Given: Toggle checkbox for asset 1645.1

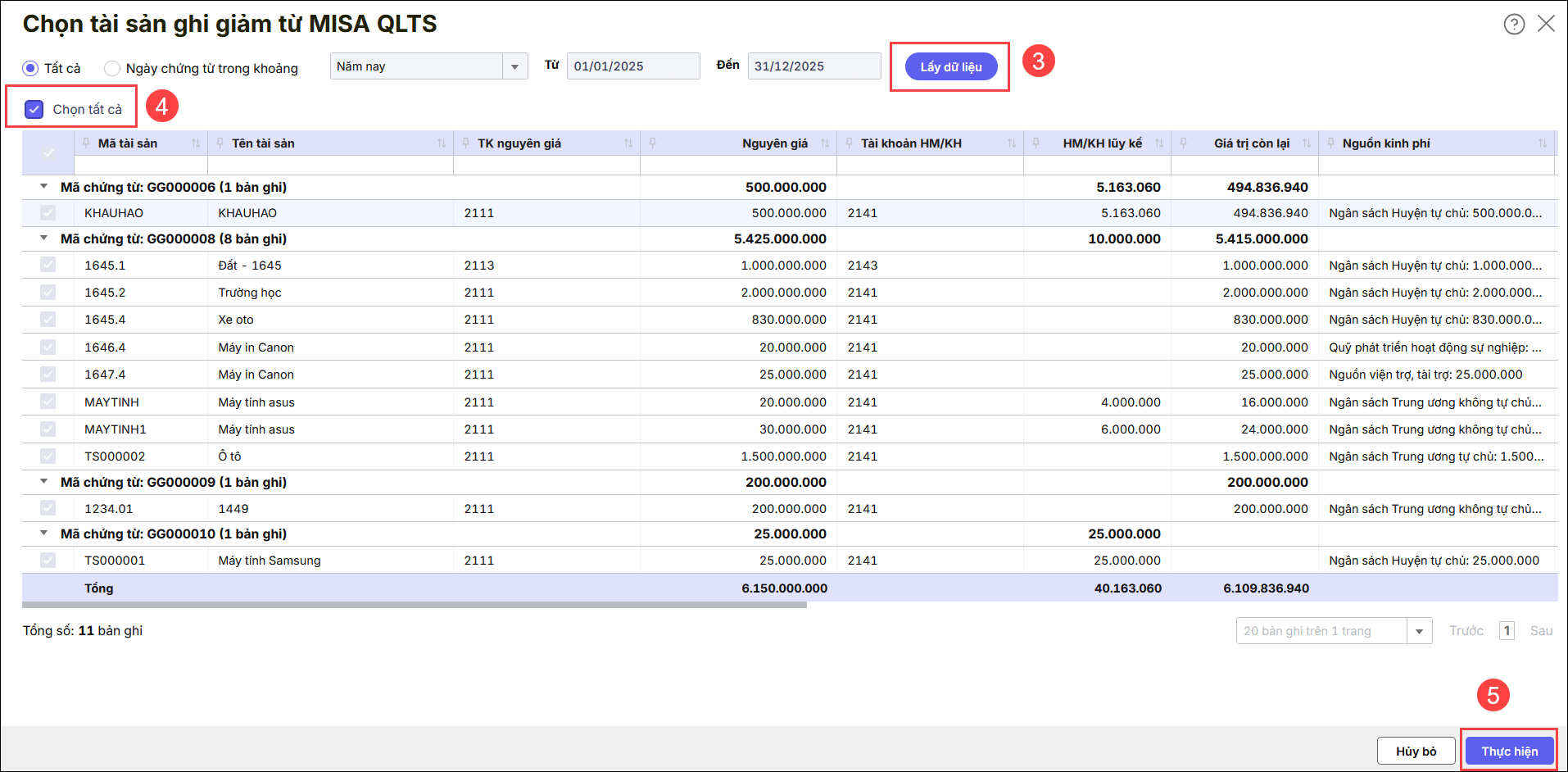Looking at the screenshot, I should click(48, 265).
